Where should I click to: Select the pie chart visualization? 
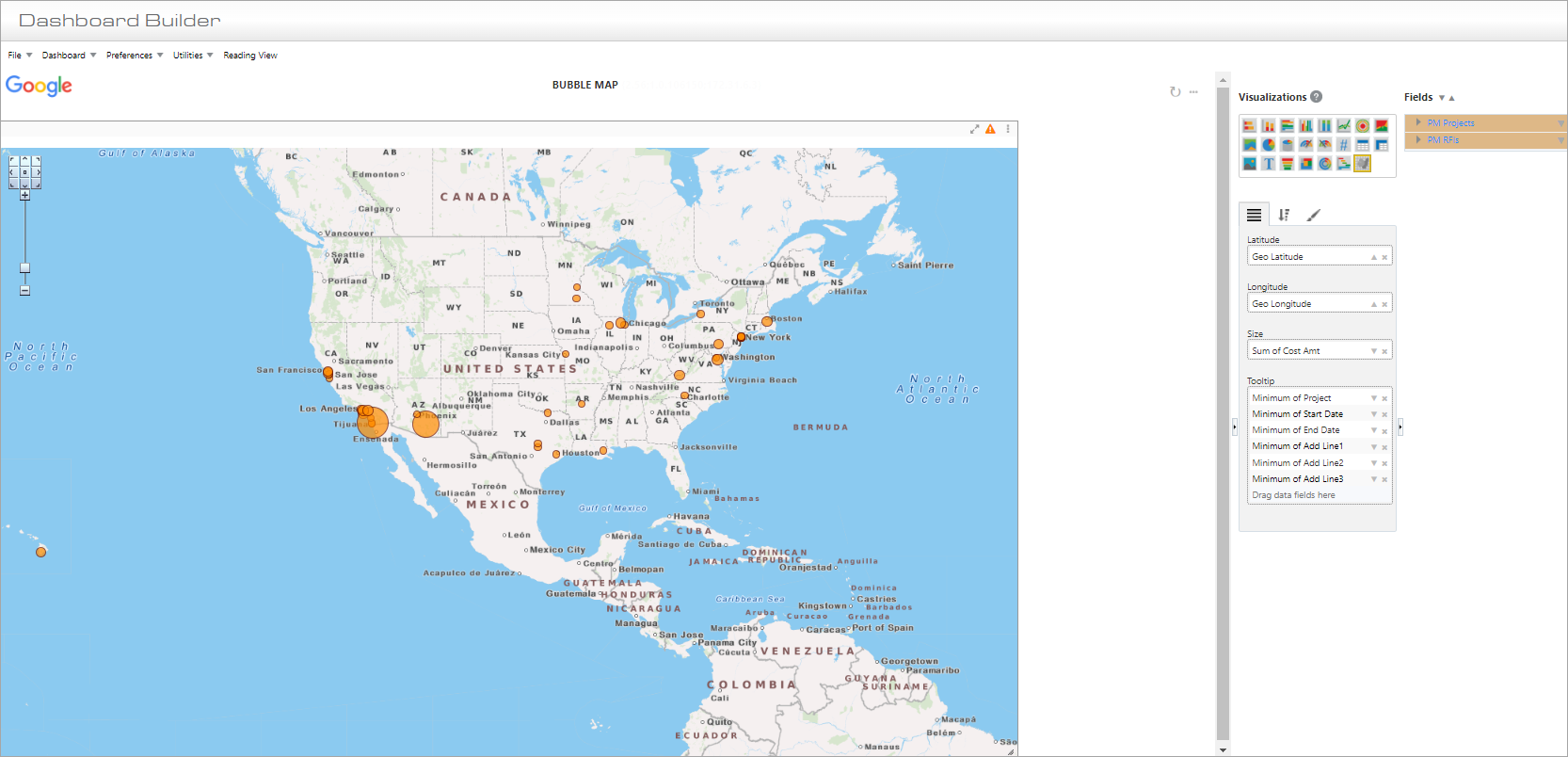coord(1269,145)
